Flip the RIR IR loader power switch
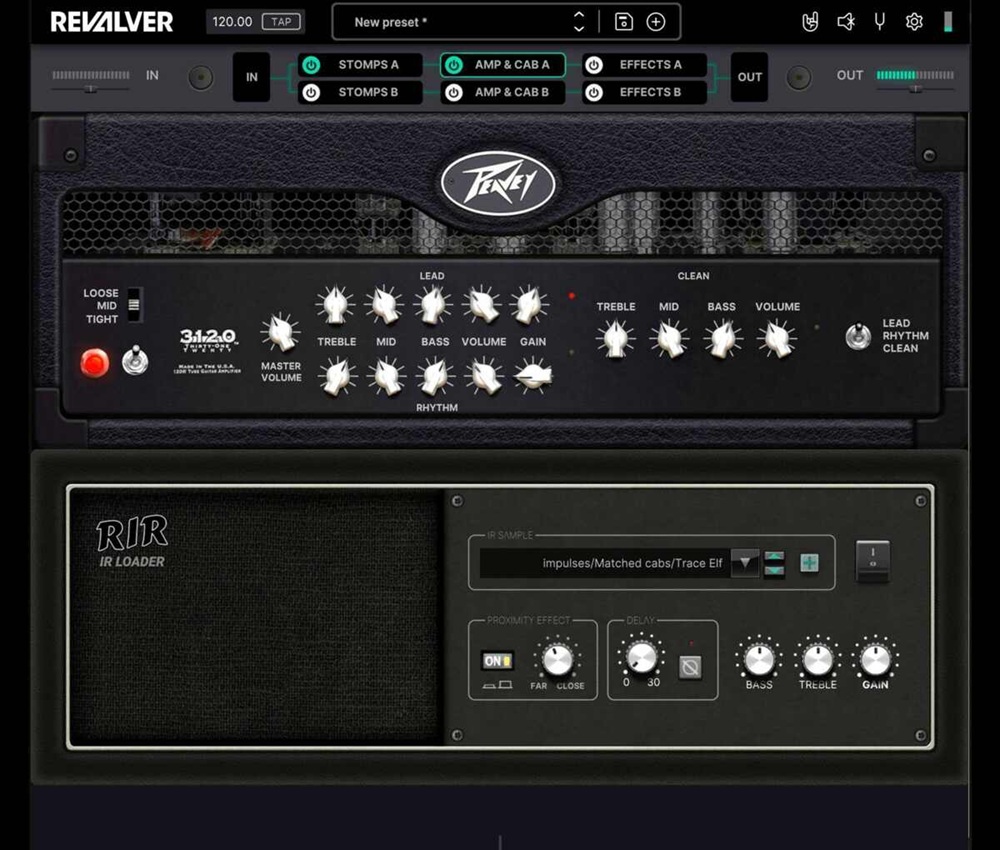The width and height of the screenshot is (1000, 850). [872, 563]
